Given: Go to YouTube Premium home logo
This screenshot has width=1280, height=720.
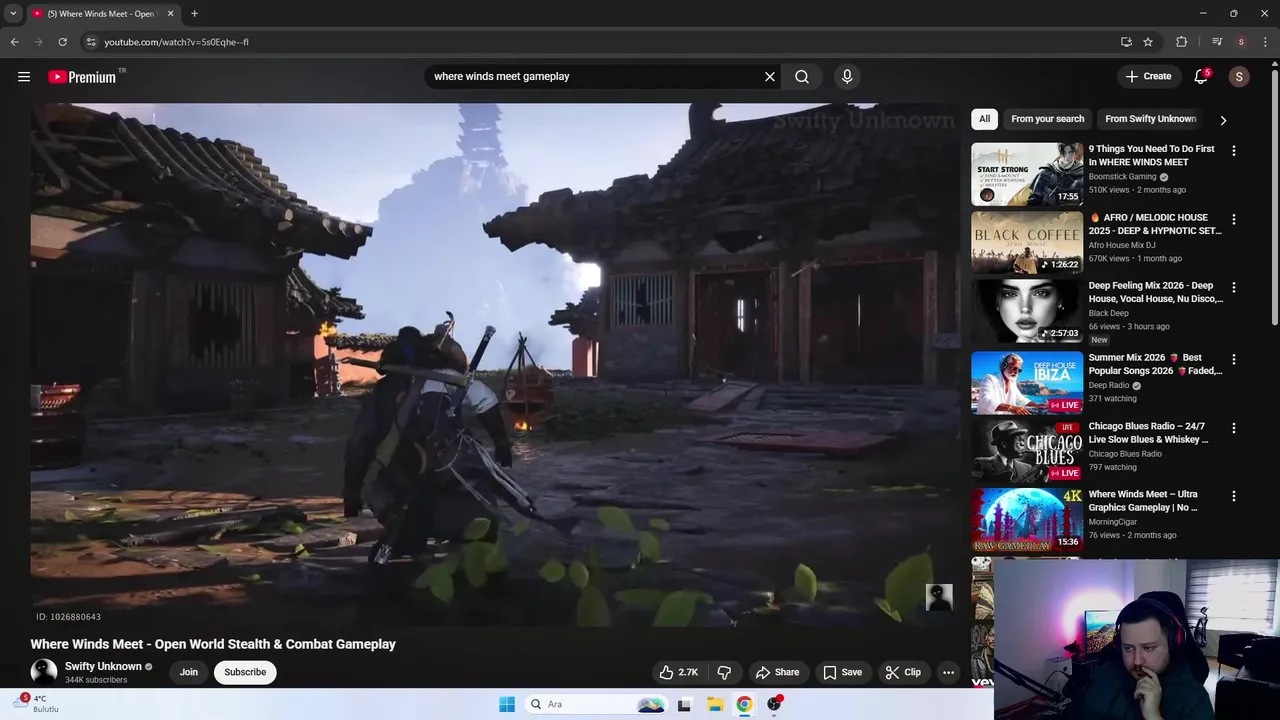Looking at the screenshot, I should click(x=83, y=77).
